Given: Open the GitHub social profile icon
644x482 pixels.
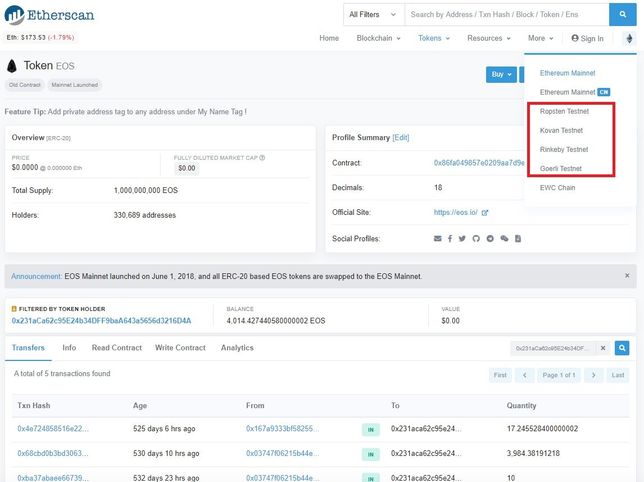Looking at the screenshot, I should pos(477,238).
